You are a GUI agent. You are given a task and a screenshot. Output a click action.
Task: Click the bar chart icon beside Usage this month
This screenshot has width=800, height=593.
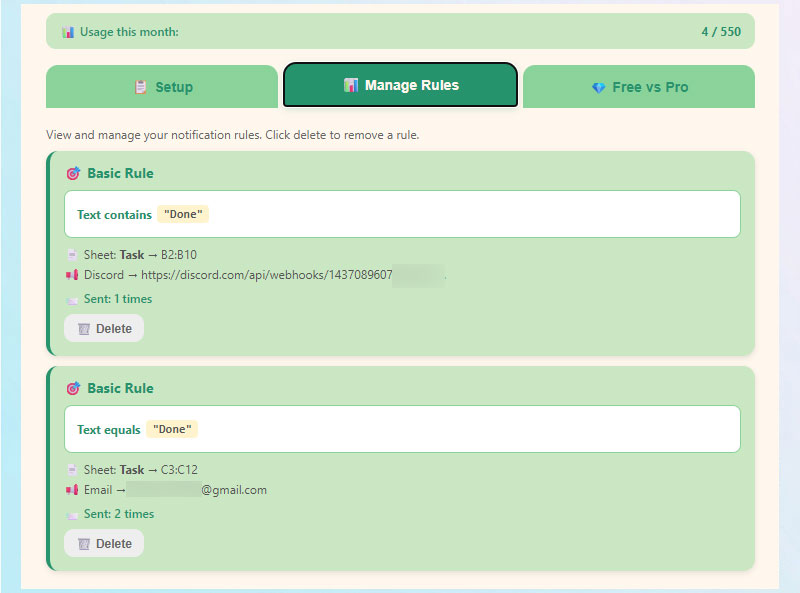click(68, 32)
